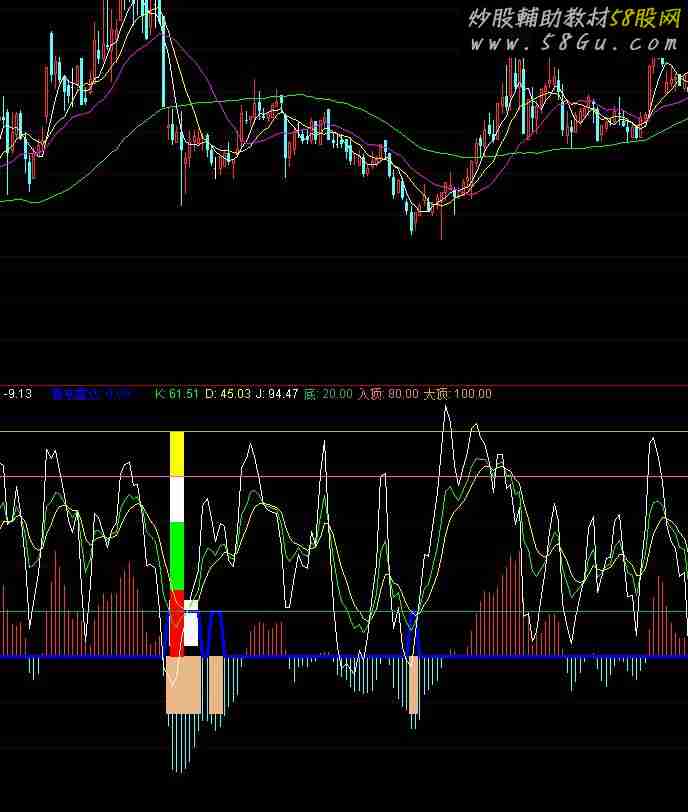The width and height of the screenshot is (688, 812).
Task: Click the red segment of the signal bar
Action: [x=177, y=623]
